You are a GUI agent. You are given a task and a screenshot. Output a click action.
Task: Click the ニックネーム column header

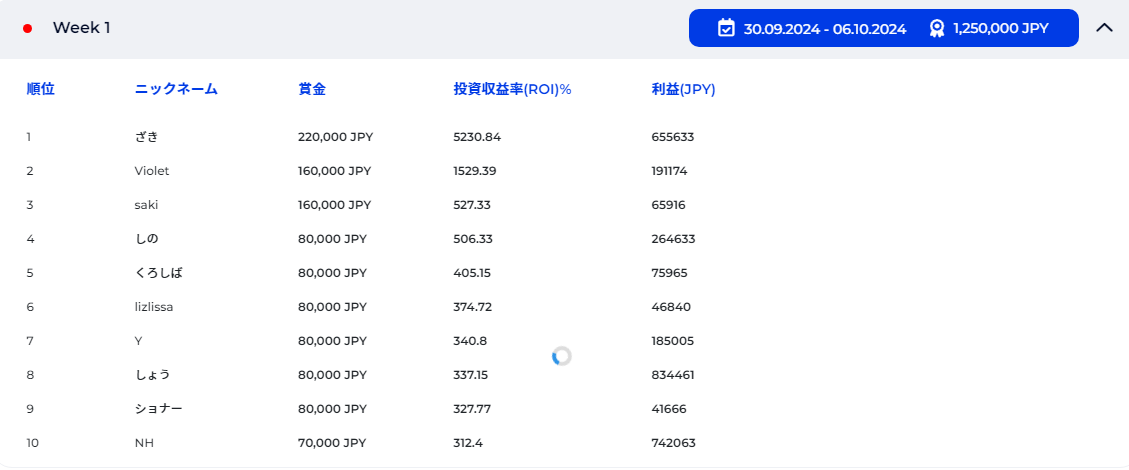click(x=176, y=89)
